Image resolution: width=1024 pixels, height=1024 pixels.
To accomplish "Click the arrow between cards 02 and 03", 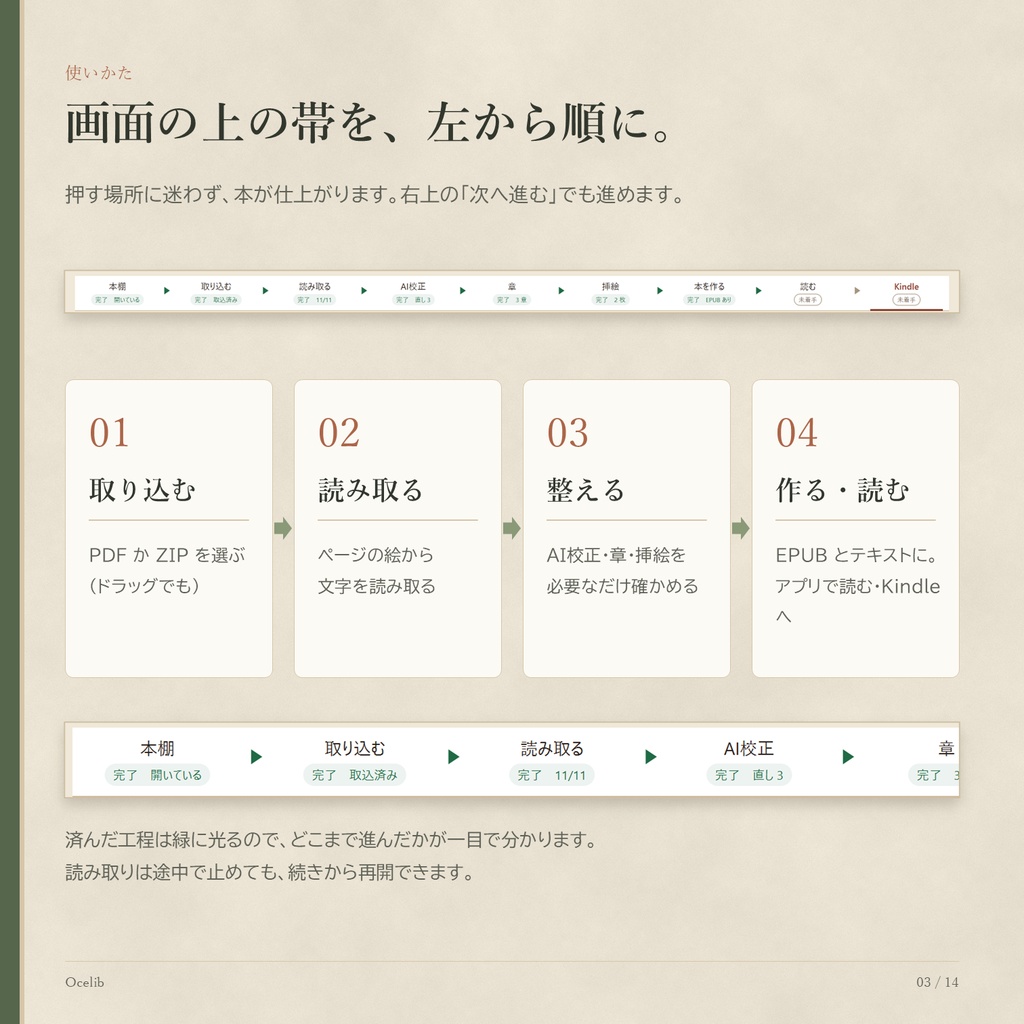I will pyautogui.click(x=512, y=528).
